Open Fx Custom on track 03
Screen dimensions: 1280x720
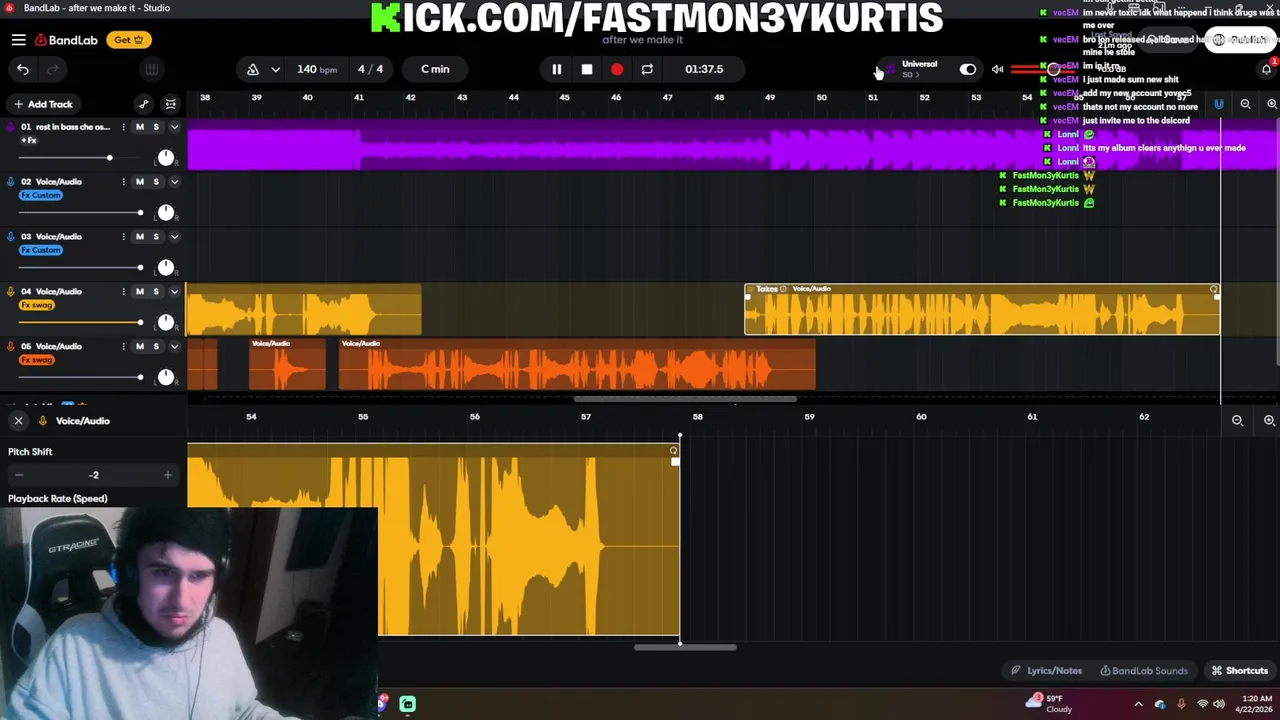41,250
